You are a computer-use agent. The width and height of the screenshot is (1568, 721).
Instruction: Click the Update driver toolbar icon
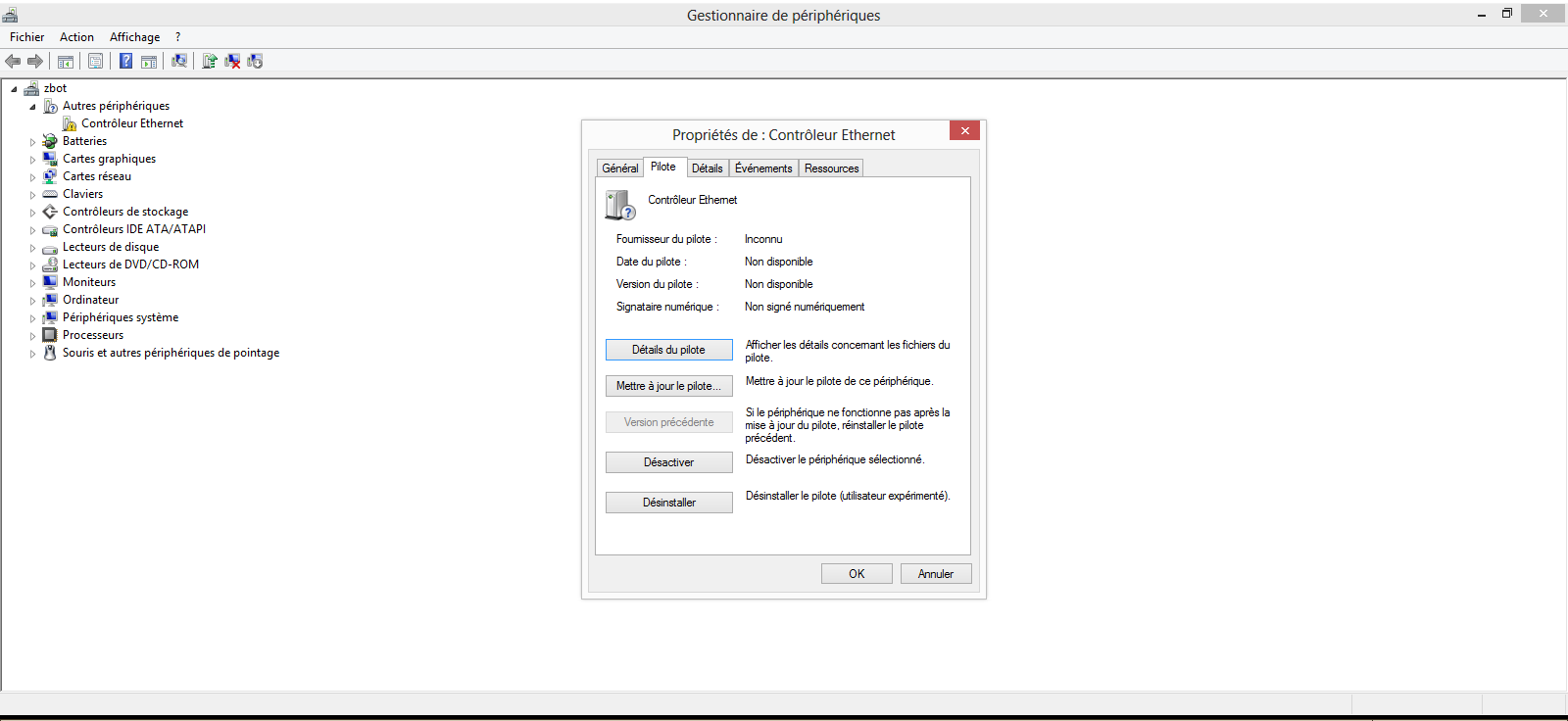209,61
